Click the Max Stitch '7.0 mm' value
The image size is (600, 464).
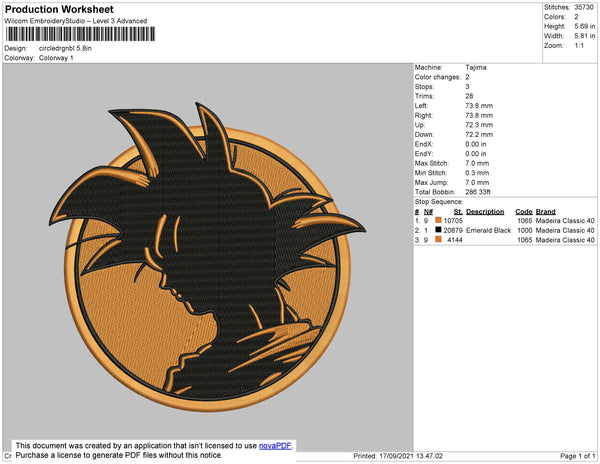477,163
